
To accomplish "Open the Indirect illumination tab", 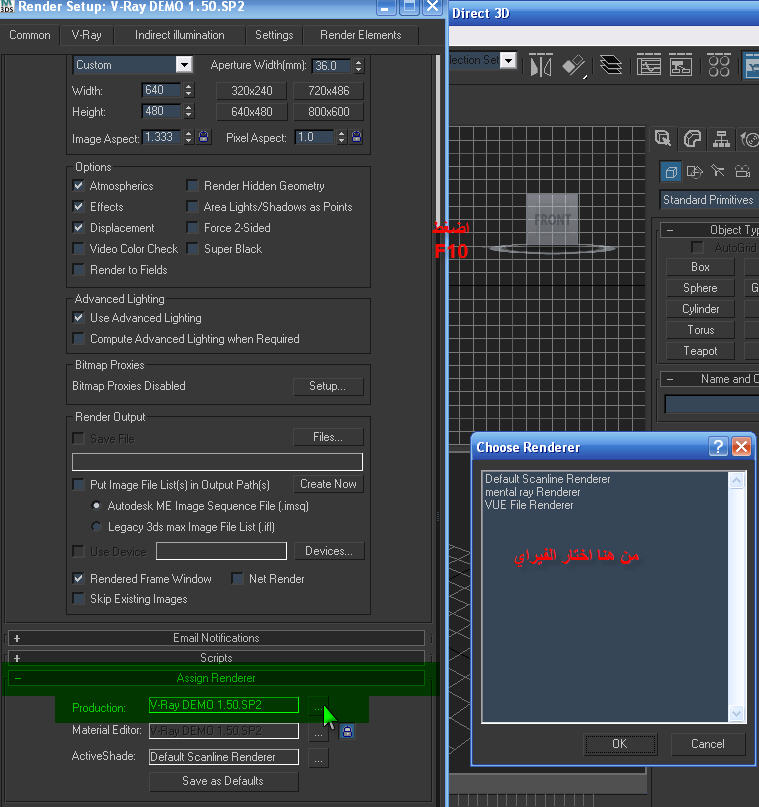I will point(180,35).
